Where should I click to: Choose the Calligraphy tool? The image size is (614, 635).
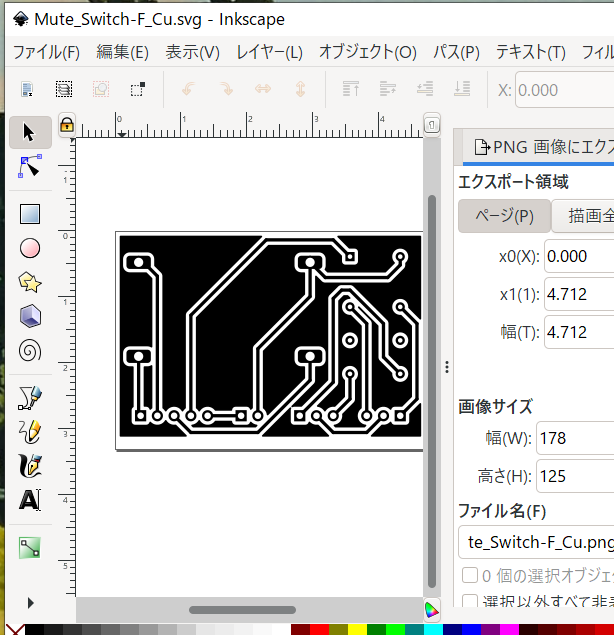pyautogui.click(x=30, y=466)
